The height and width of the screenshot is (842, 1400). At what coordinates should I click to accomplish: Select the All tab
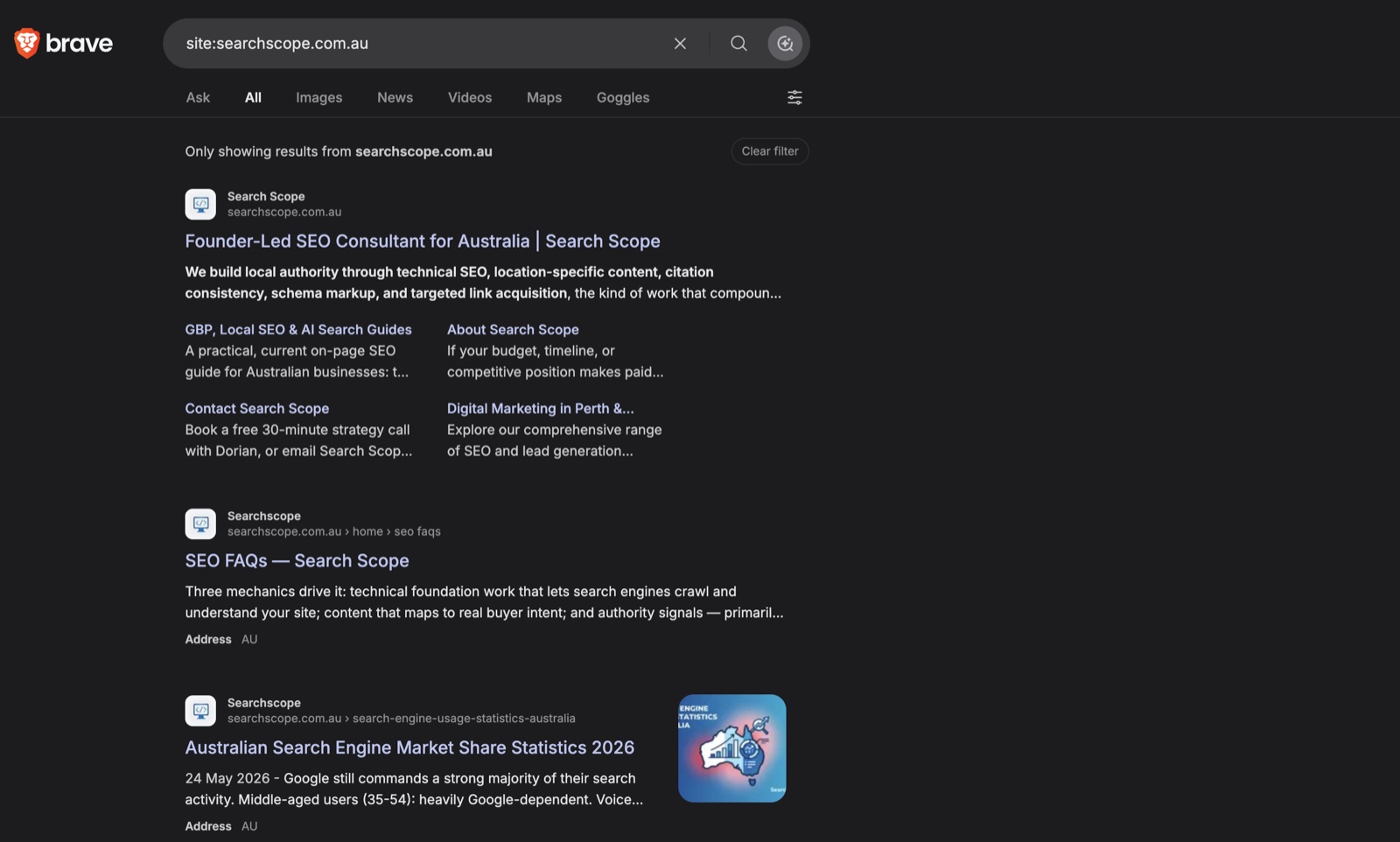click(253, 97)
